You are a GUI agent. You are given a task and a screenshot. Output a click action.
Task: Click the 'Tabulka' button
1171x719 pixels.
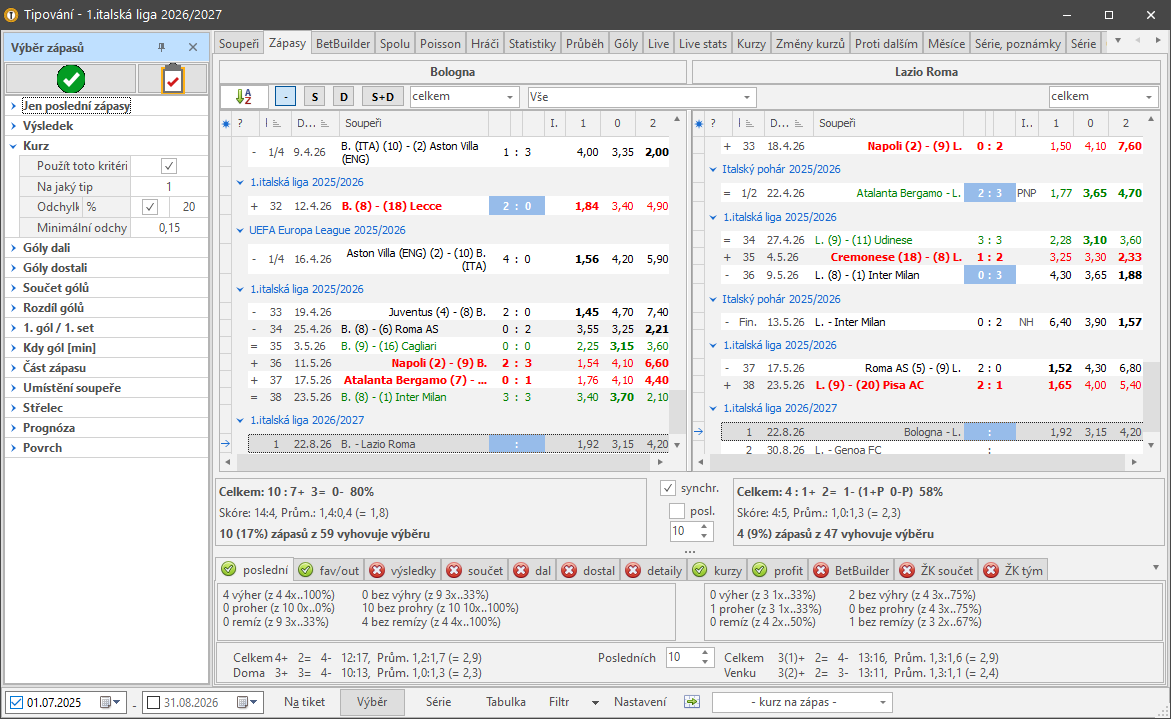coord(506,702)
